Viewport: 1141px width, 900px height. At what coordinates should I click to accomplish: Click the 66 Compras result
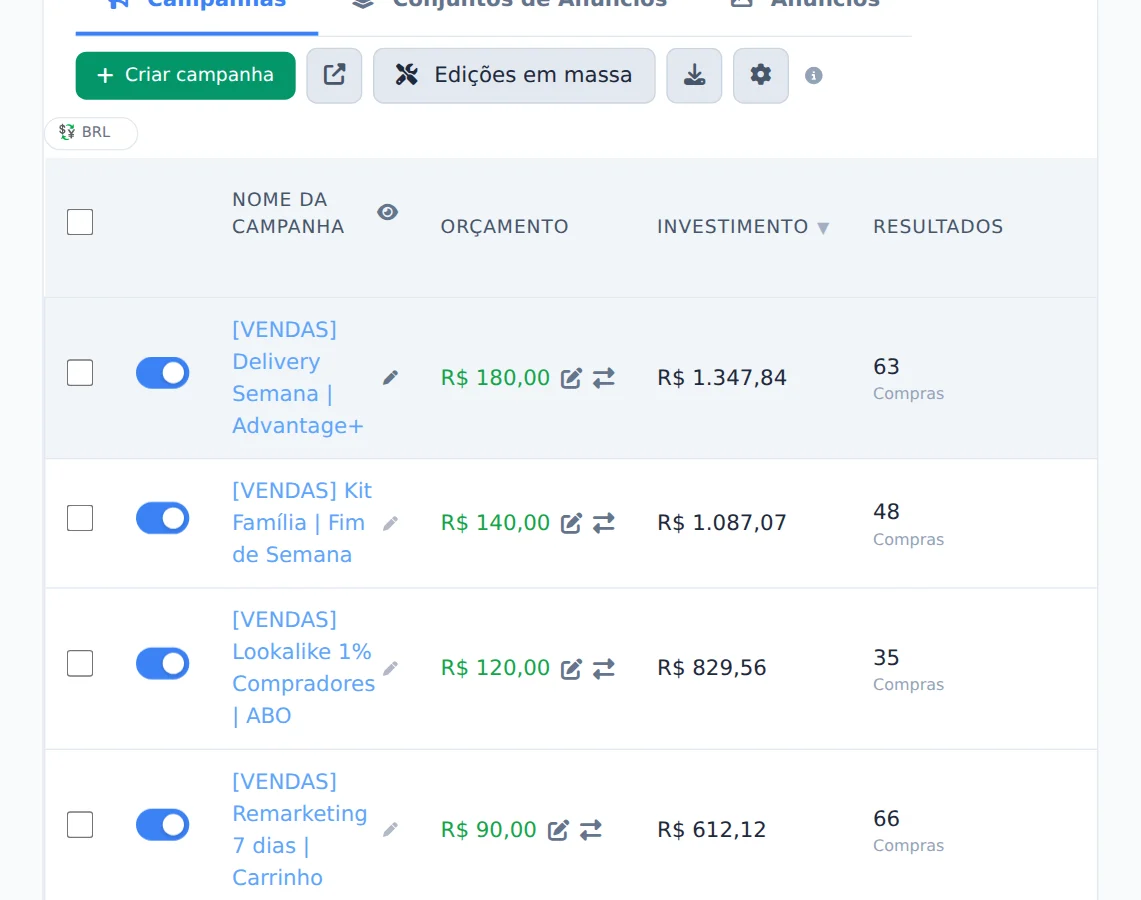908,830
